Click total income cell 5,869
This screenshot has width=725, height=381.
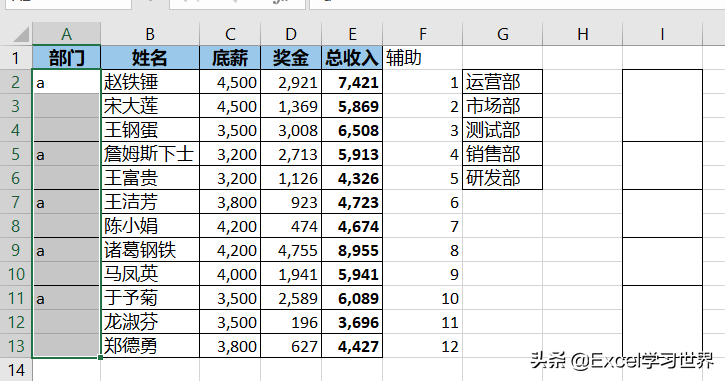coord(352,106)
